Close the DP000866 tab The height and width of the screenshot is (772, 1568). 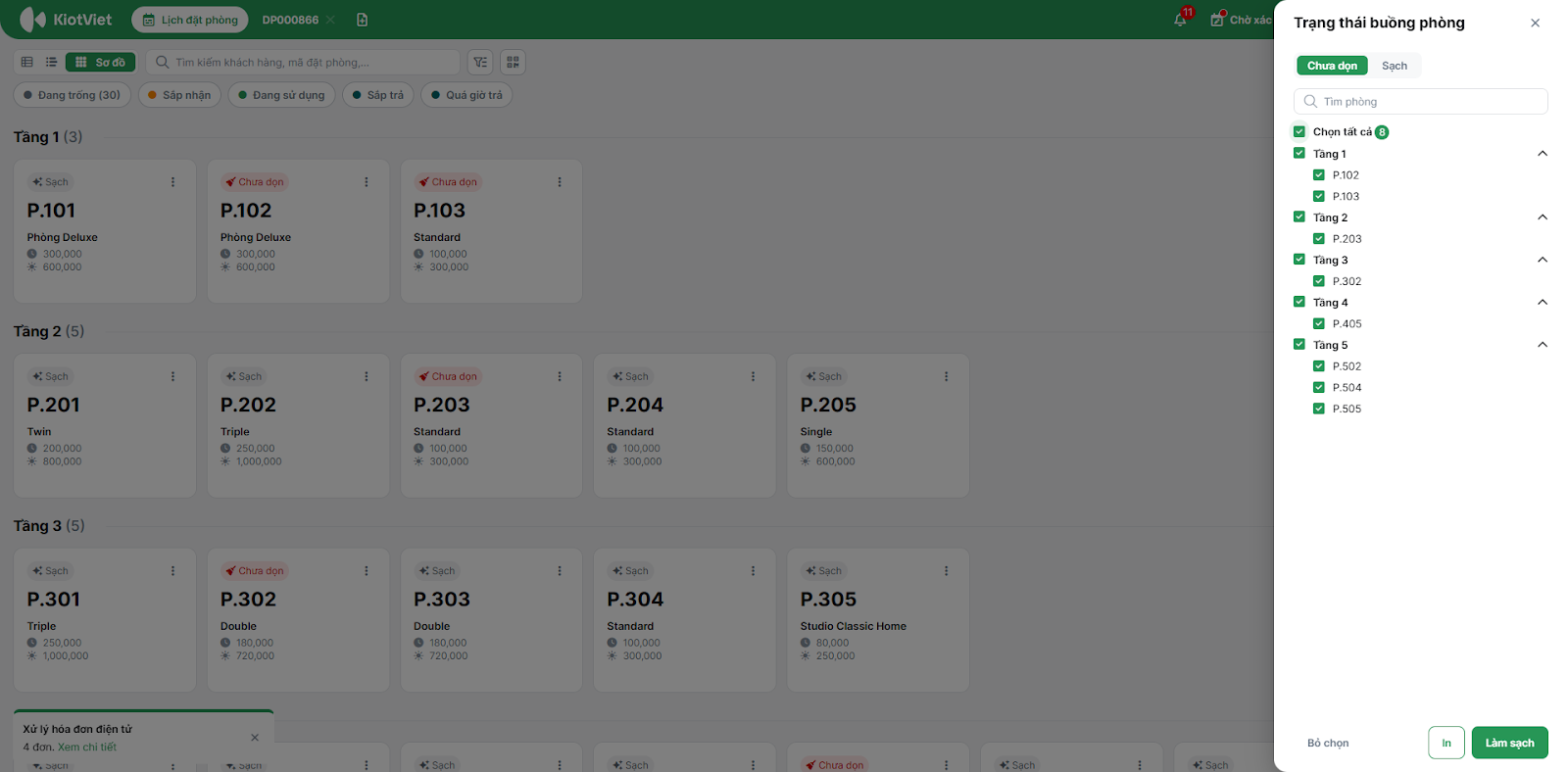(x=330, y=20)
